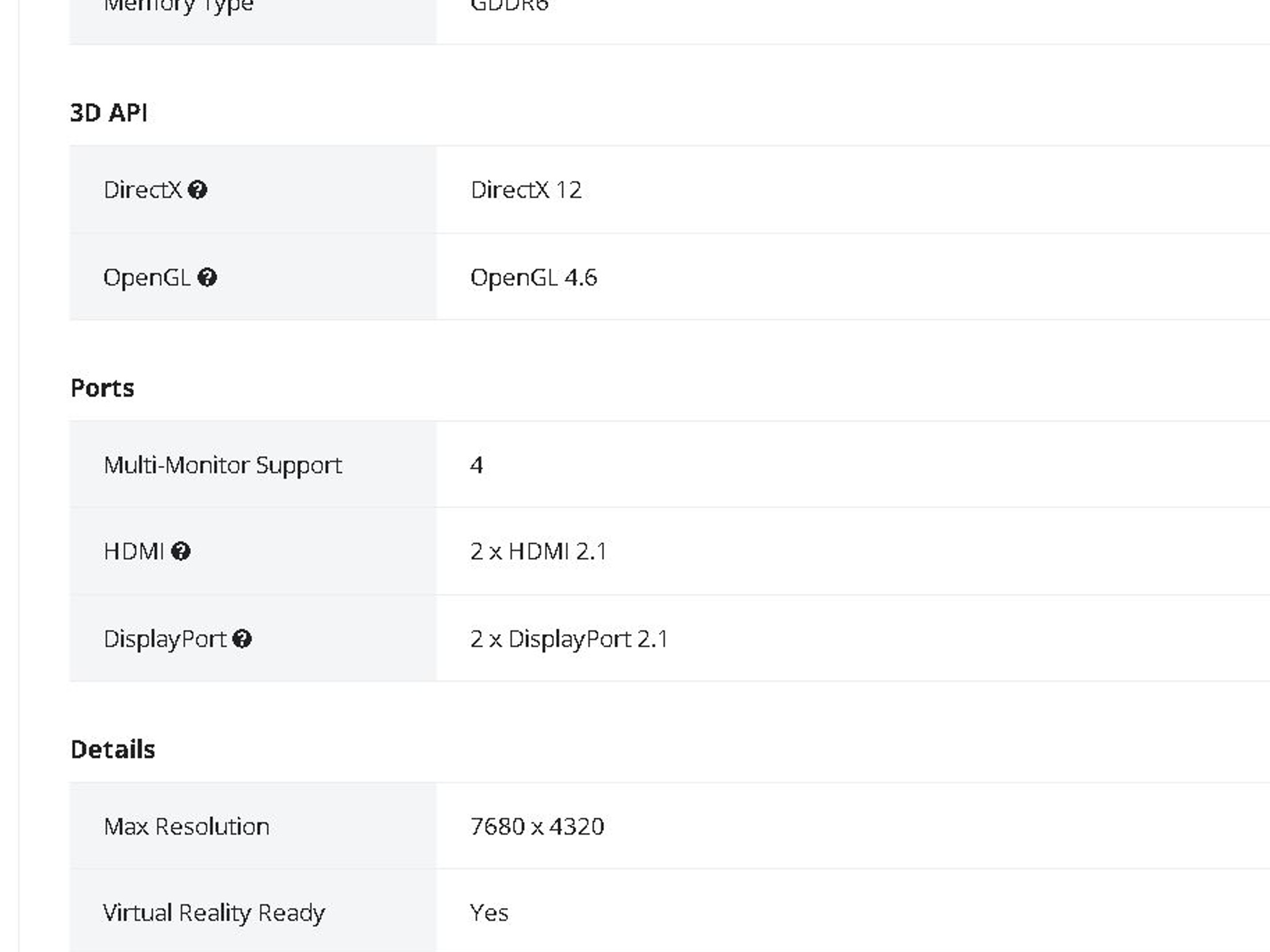Click the DirectX help question-mark icon
This screenshot has width=1270, height=952.
[x=197, y=190]
